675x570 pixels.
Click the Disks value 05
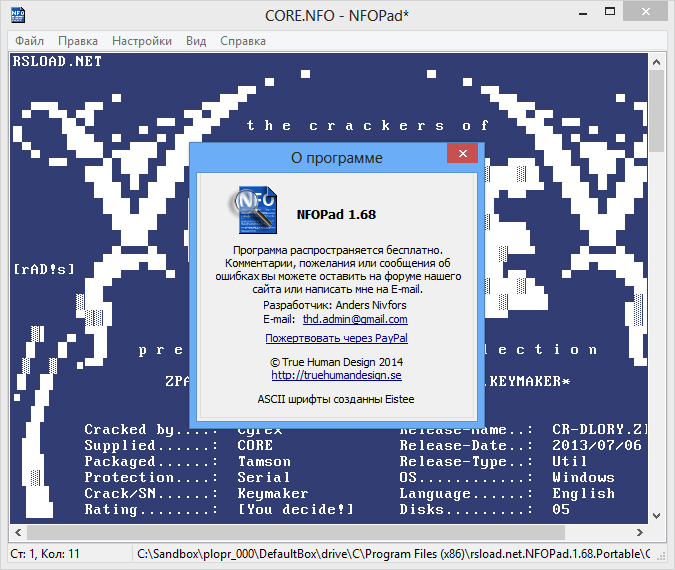(x=561, y=509)
